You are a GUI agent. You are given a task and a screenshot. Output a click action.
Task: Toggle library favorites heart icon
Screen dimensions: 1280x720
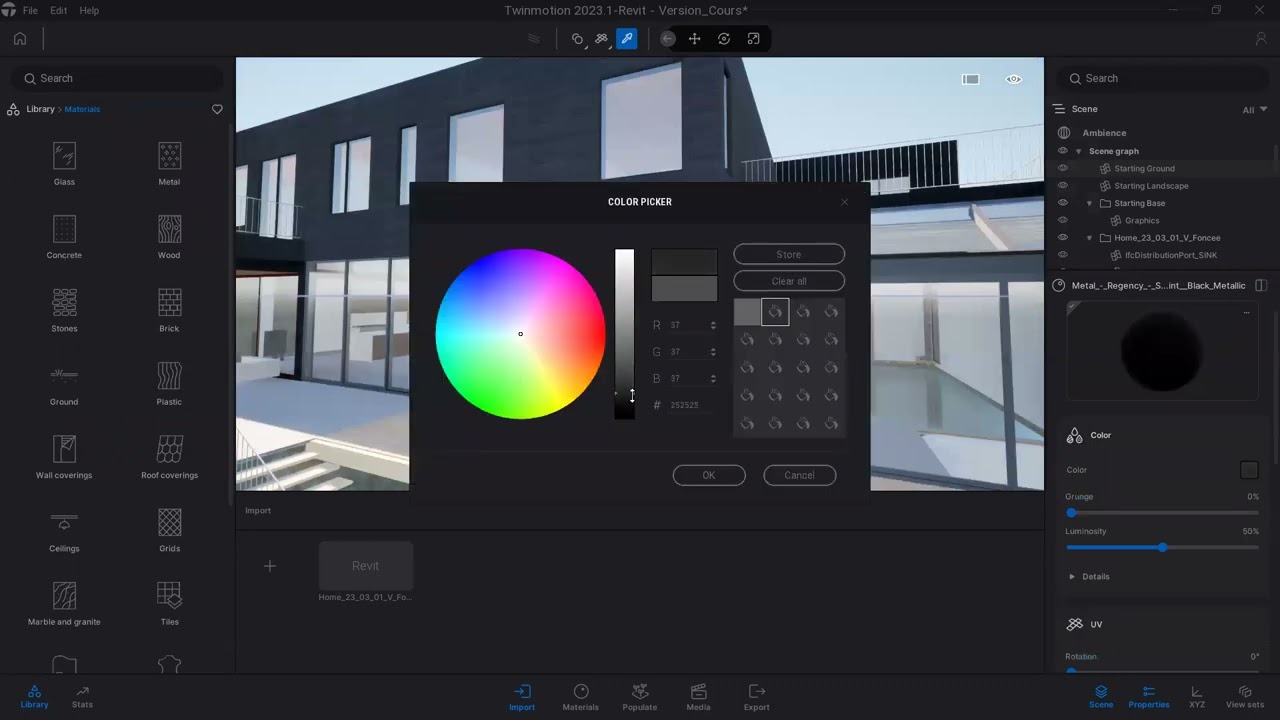pos(217,109)
